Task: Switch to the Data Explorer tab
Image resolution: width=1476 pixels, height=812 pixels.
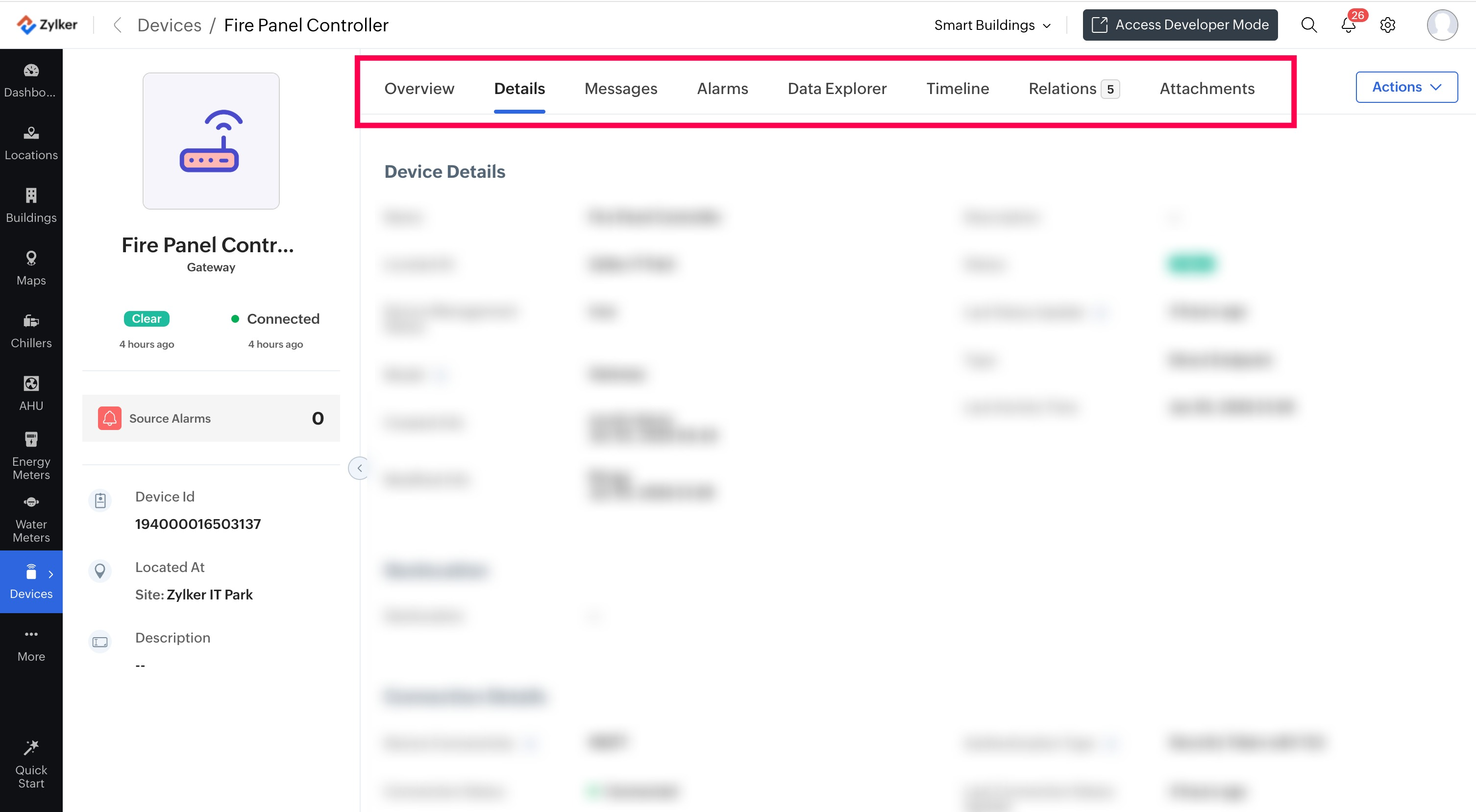Action: click(x=836, y=89)
